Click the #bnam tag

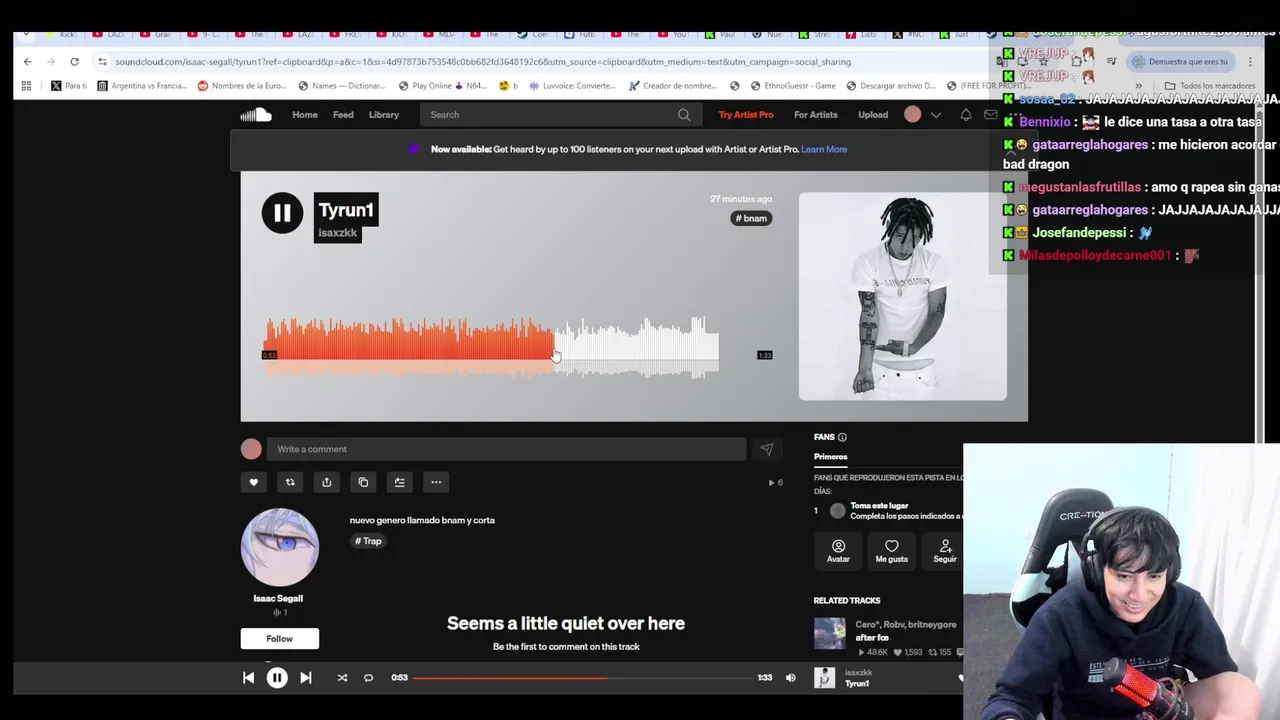click(x=752, y=218)
